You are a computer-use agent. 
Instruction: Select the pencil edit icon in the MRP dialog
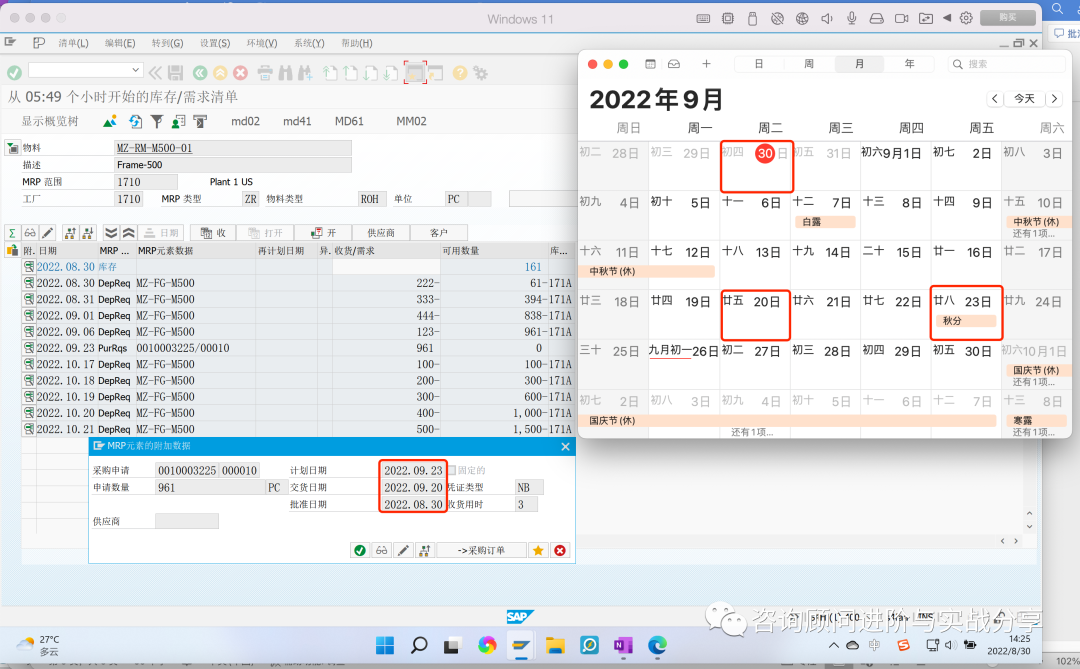pyautogui.click(x=404, y=549)
